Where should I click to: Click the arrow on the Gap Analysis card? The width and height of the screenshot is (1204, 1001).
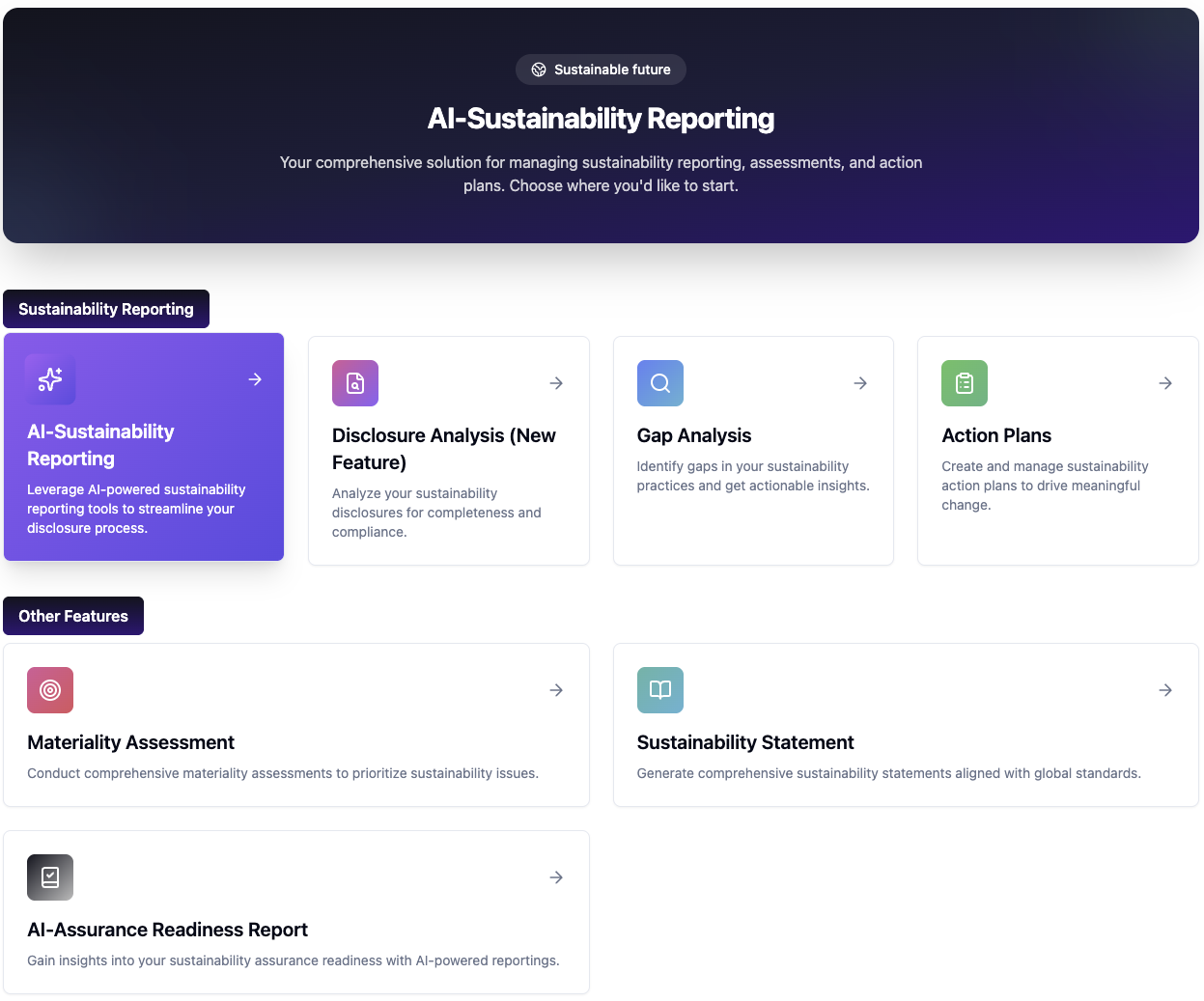[x=860, y=383]
